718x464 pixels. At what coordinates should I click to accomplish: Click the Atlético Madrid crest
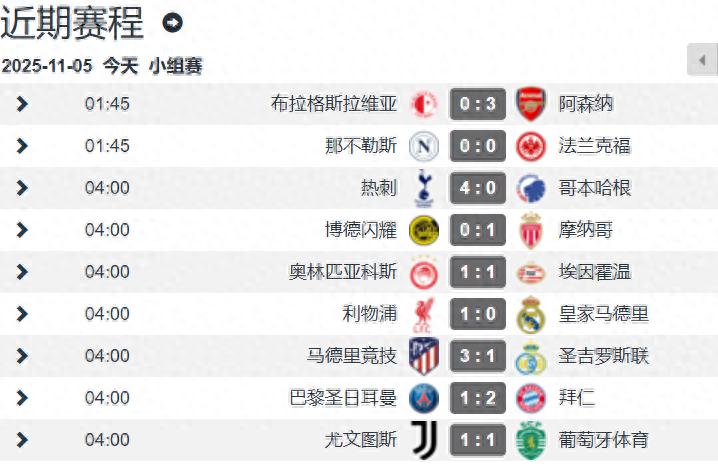click(424, 356)
